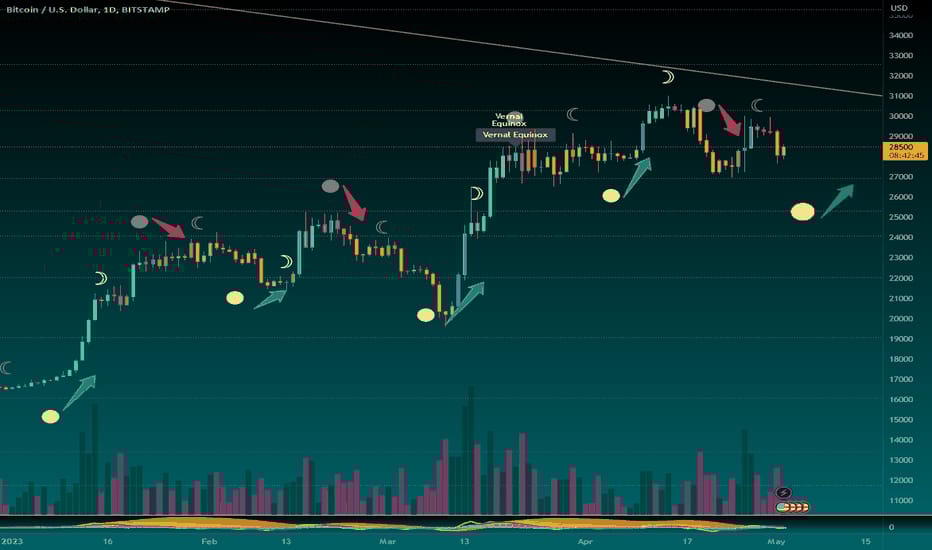
Task: Select the crescent moon above 31000 peak
Action: [x=668, y=77]
